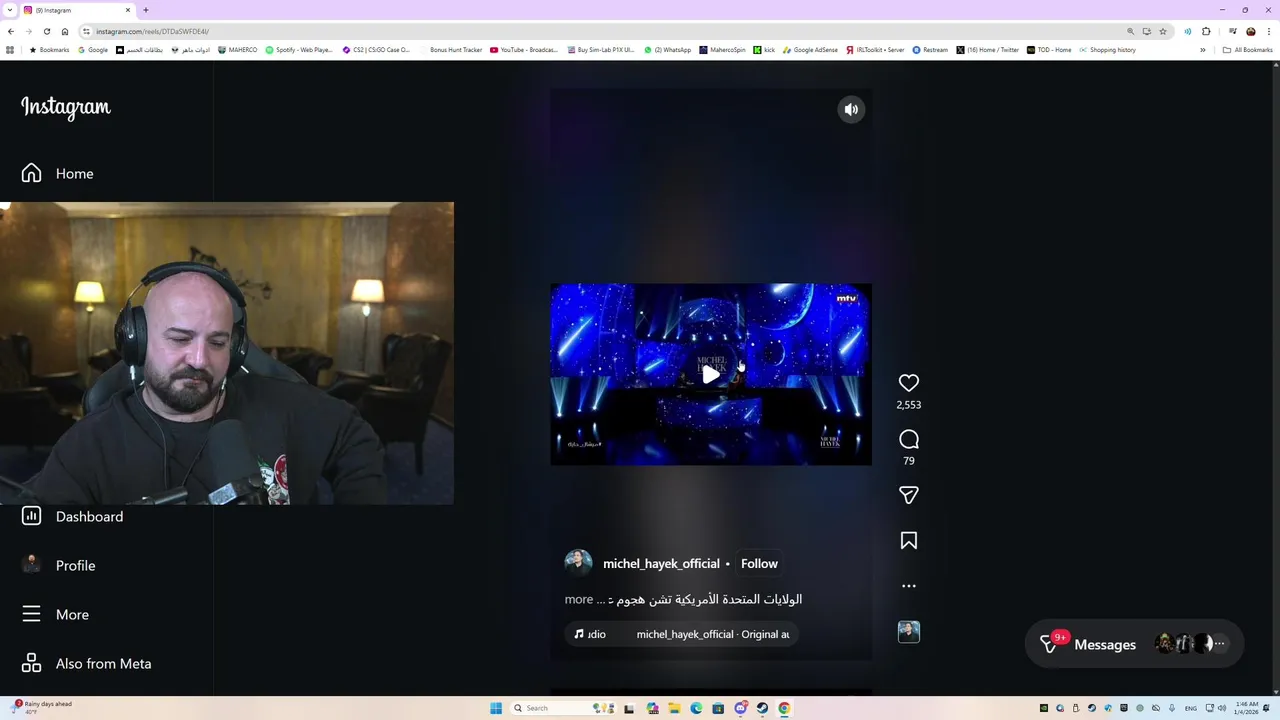Open the More menu in the sidebar
The width and height of the screenshot is (1280, 720).
pyautogui.click(x=55, y=614)
